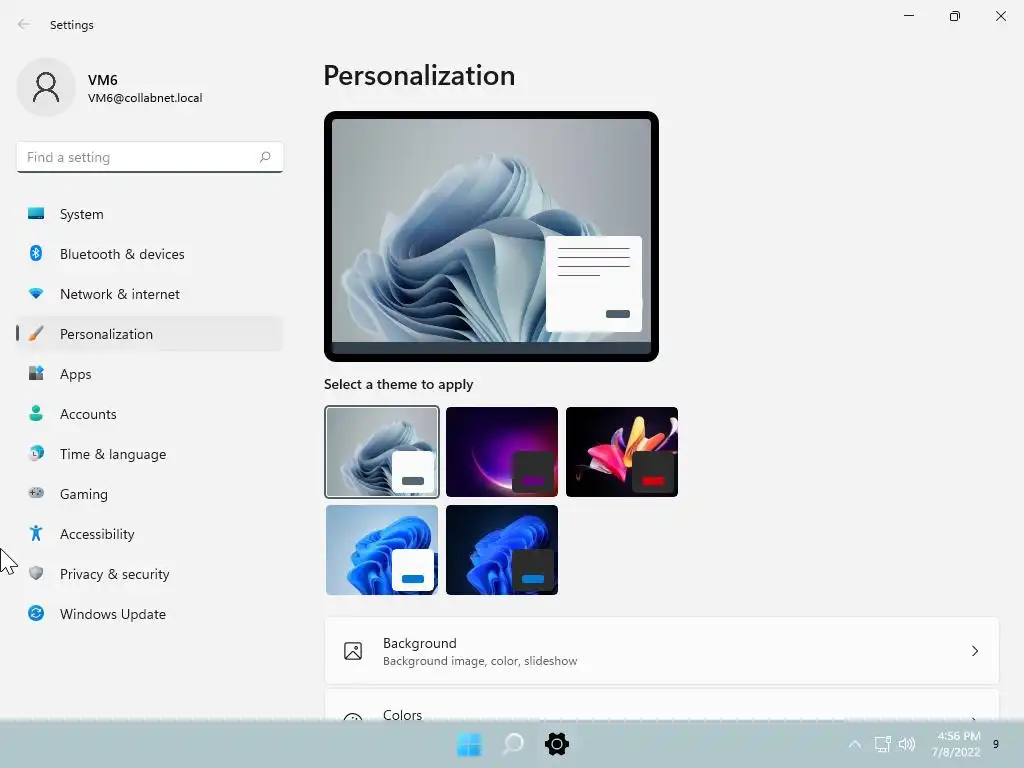
Task: Apply the light blue bloom theme
Action: [382, 550]
